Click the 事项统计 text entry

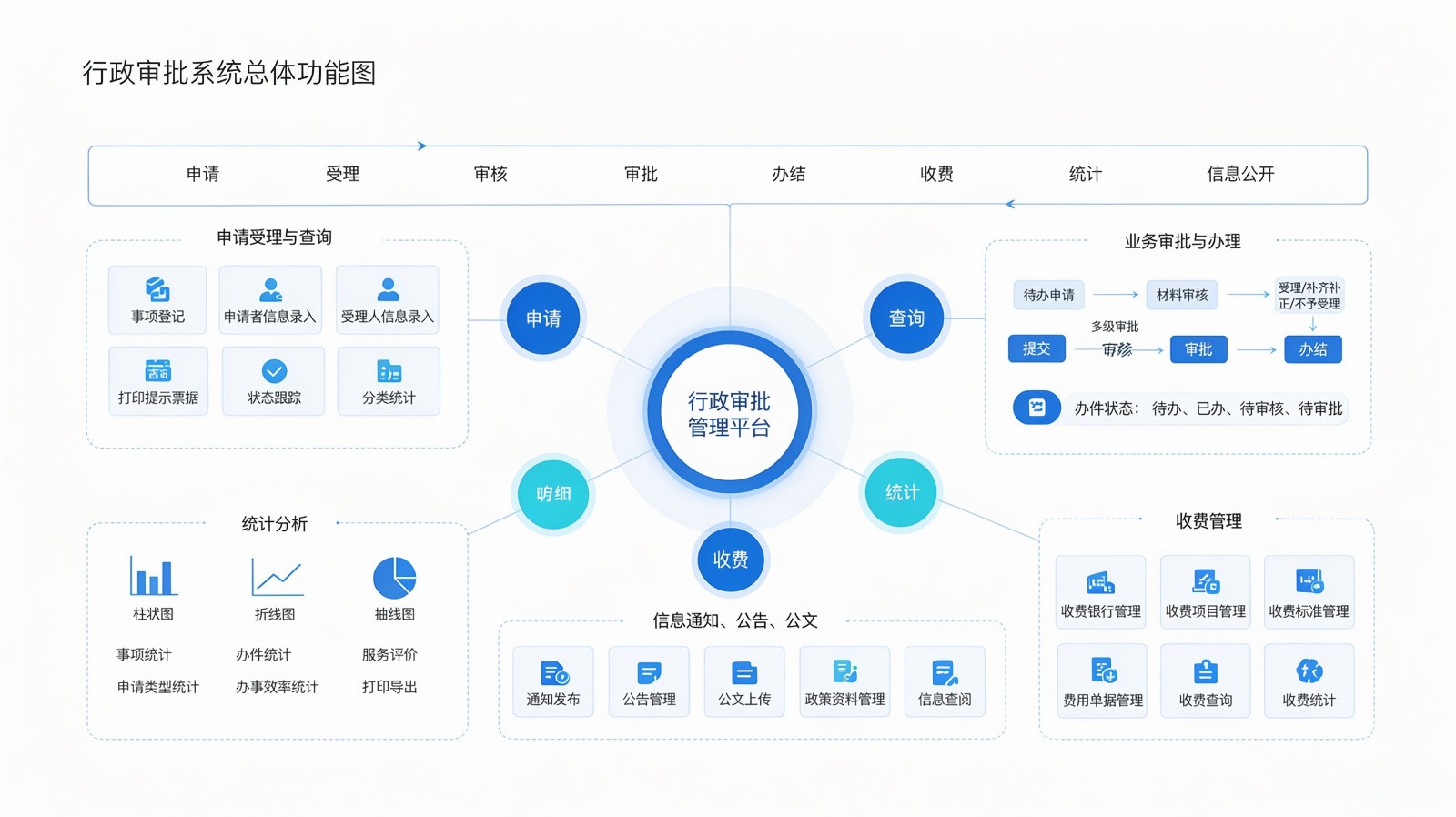click(x=144, y=654)
